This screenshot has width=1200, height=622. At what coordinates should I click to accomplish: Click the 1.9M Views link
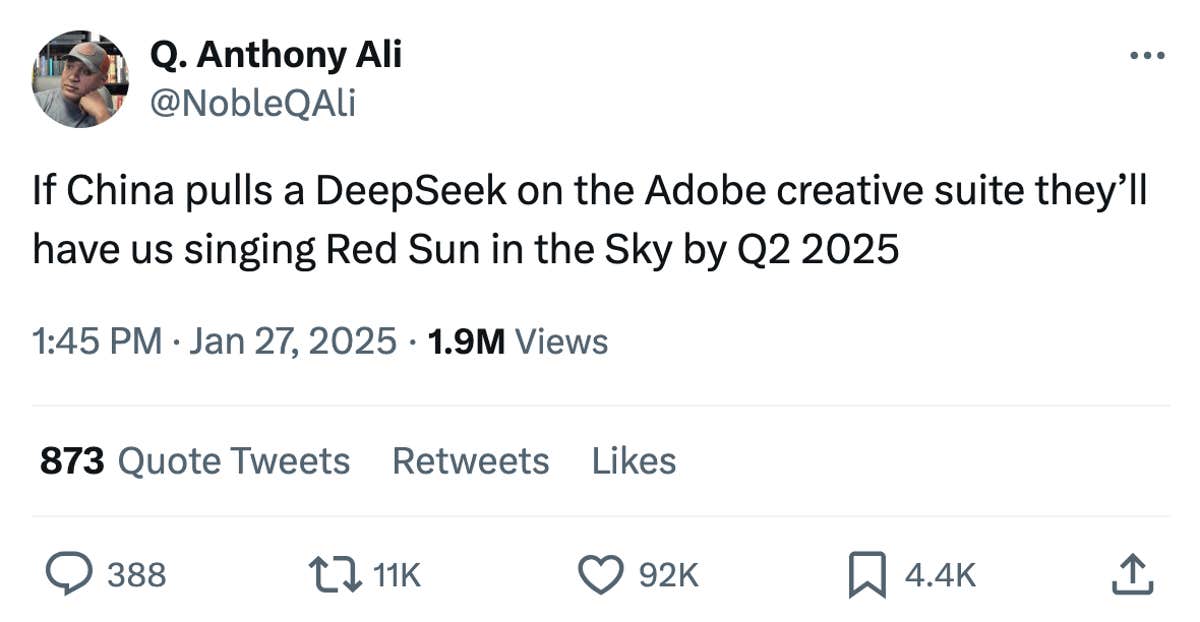tap(516, 341)
